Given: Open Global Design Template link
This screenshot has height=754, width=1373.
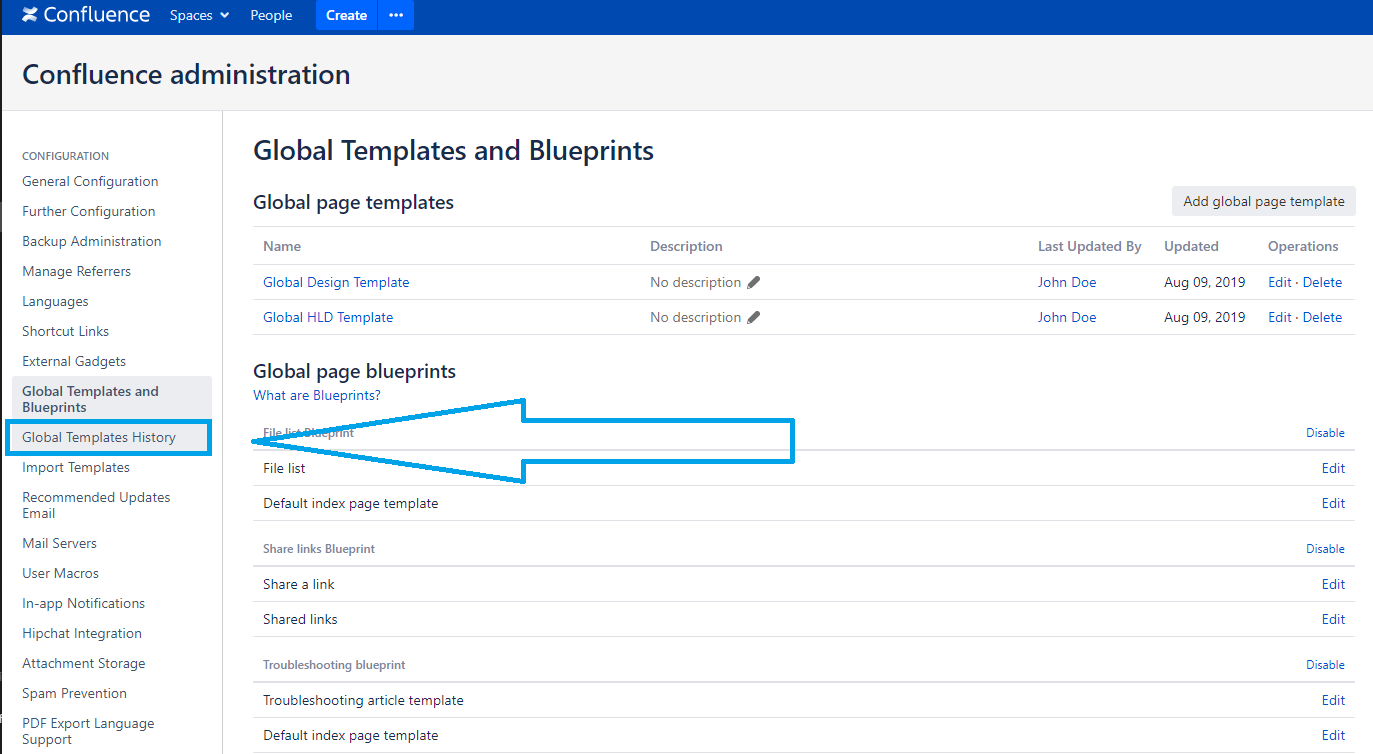Looking at the screenshot, I should tap(336, 282).
